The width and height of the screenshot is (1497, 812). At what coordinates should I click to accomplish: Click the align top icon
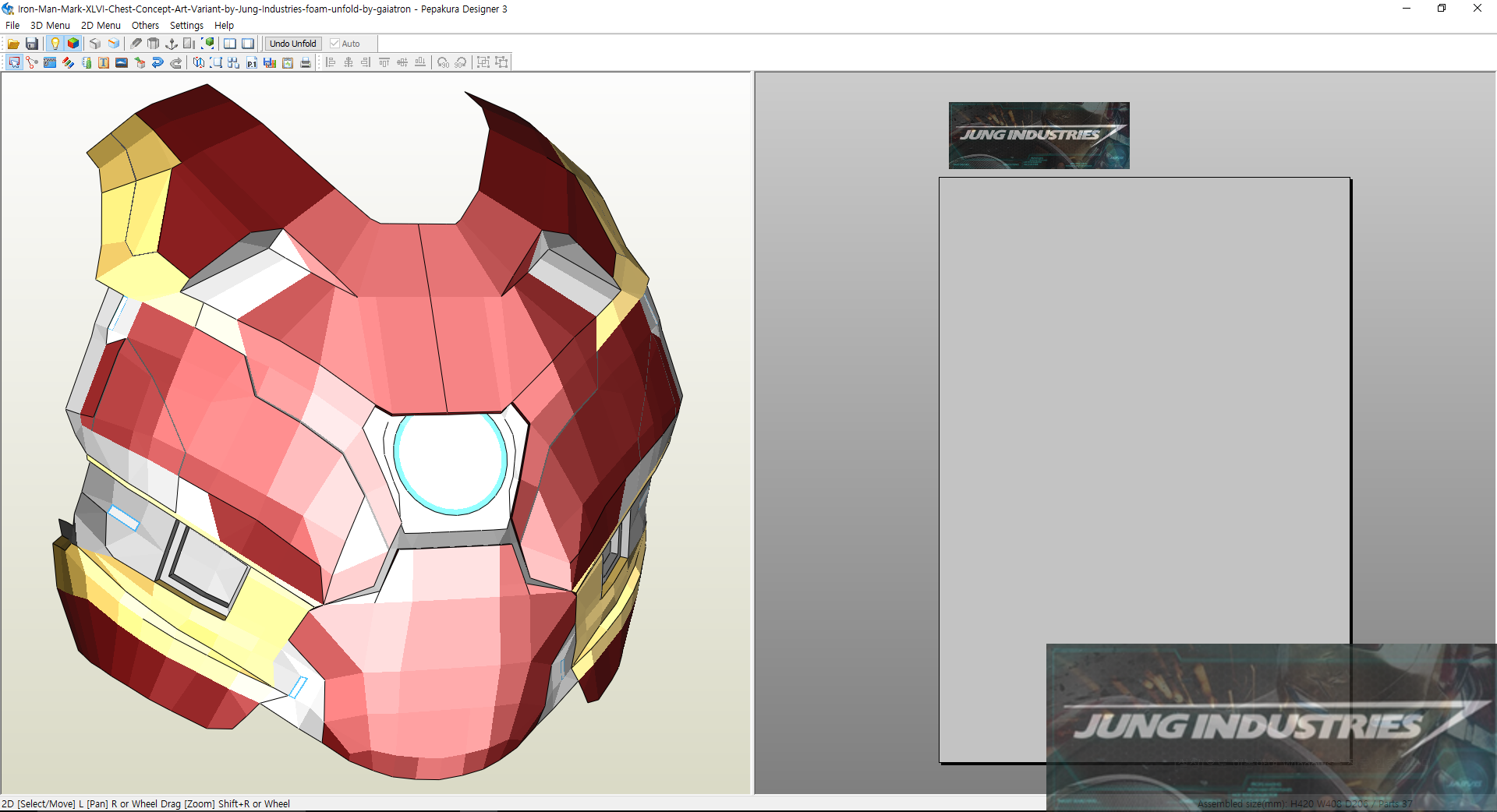coord(384,62)
